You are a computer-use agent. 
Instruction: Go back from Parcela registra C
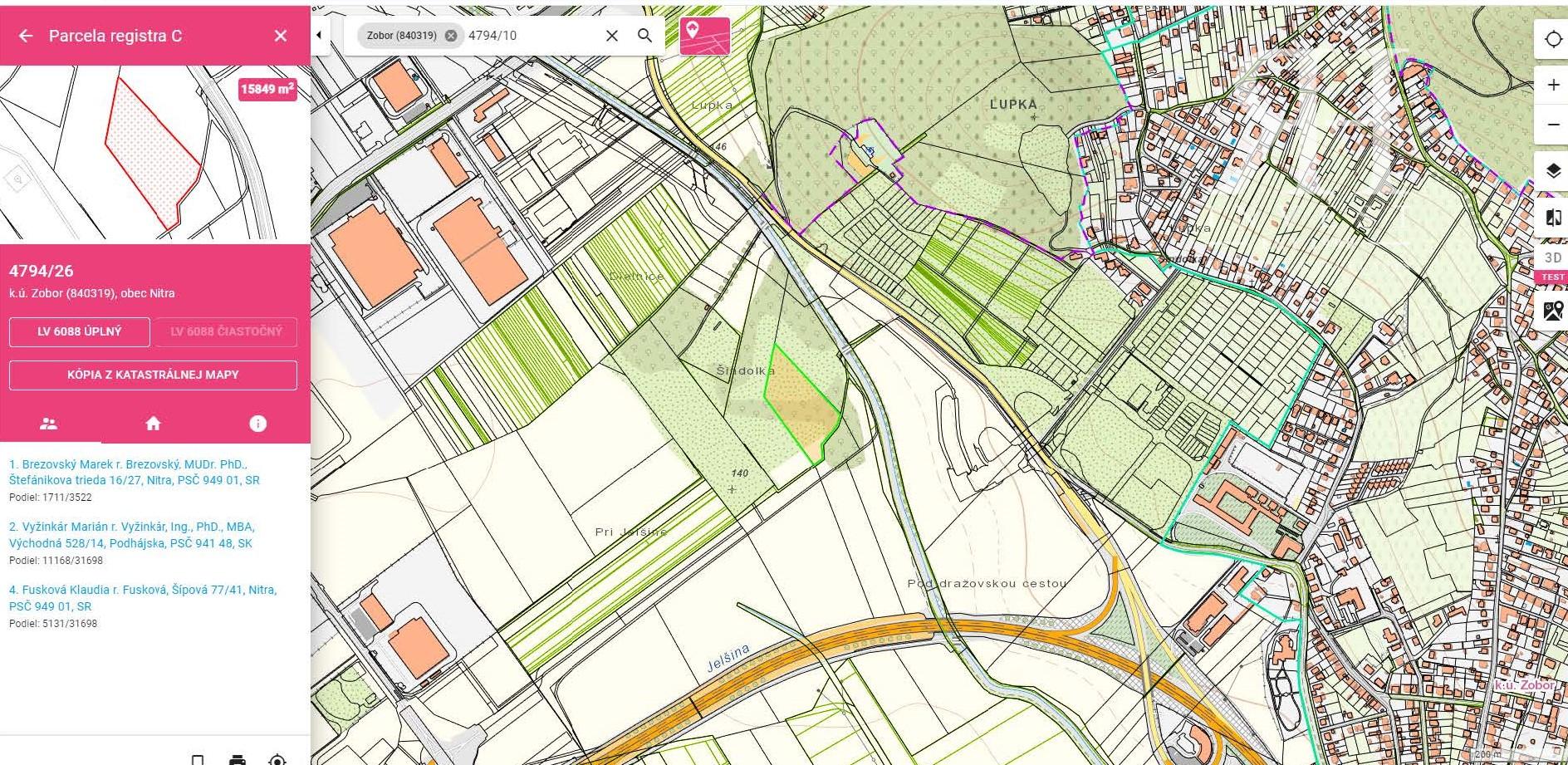coord(26,36)
